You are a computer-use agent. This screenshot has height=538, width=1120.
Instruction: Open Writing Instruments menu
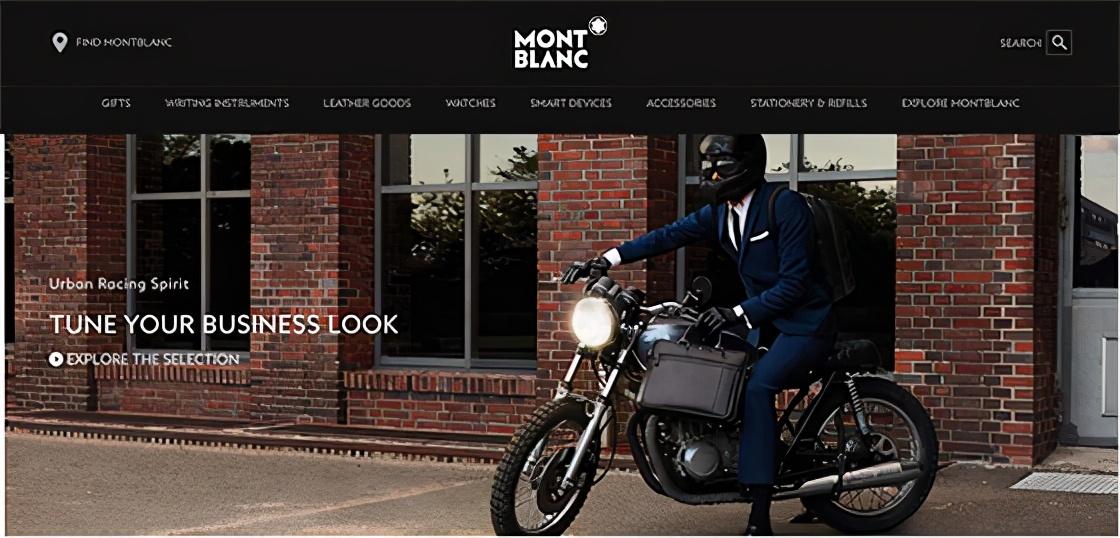tap(227, 103)
